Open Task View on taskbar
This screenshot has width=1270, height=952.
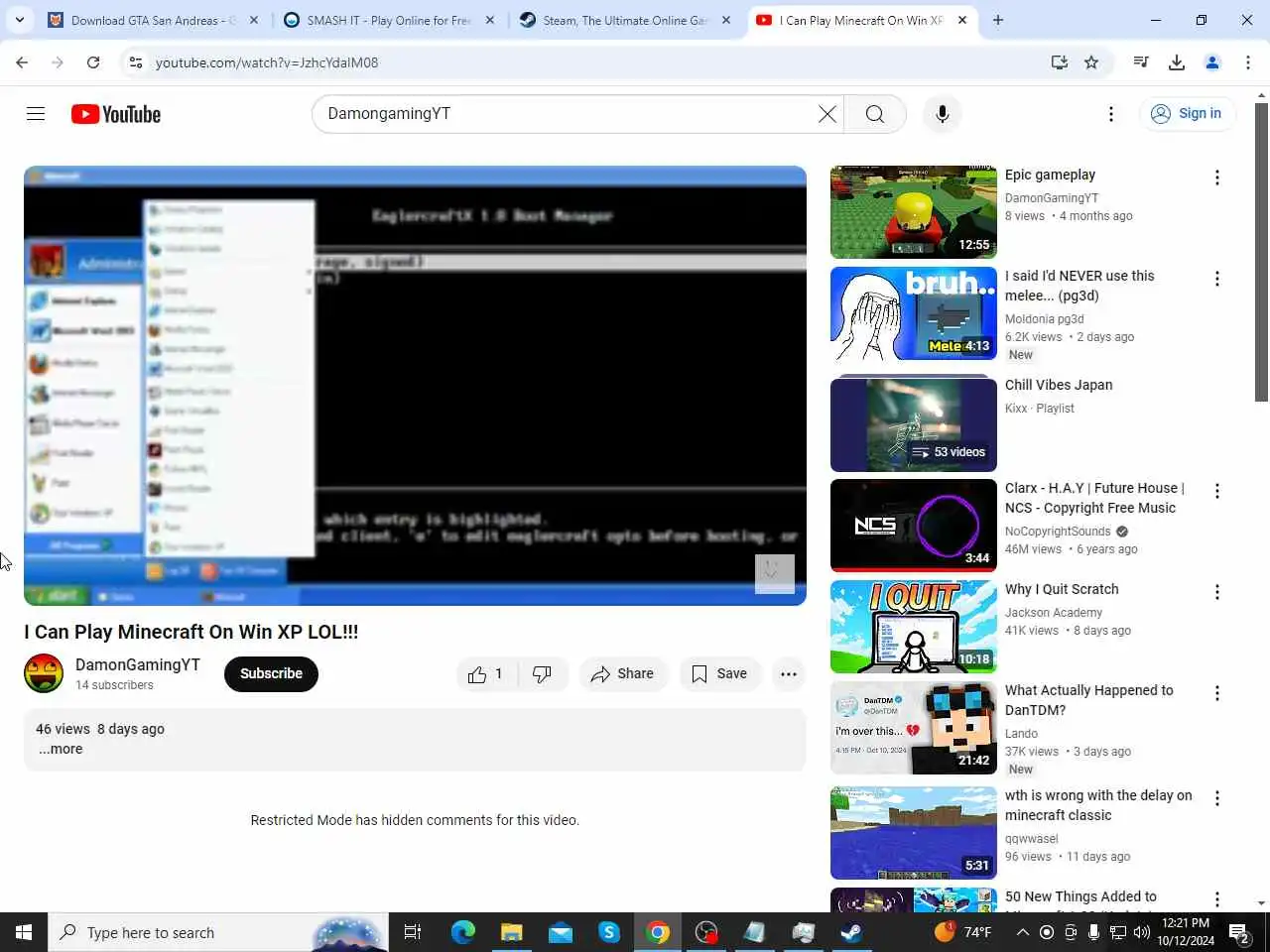413,932
